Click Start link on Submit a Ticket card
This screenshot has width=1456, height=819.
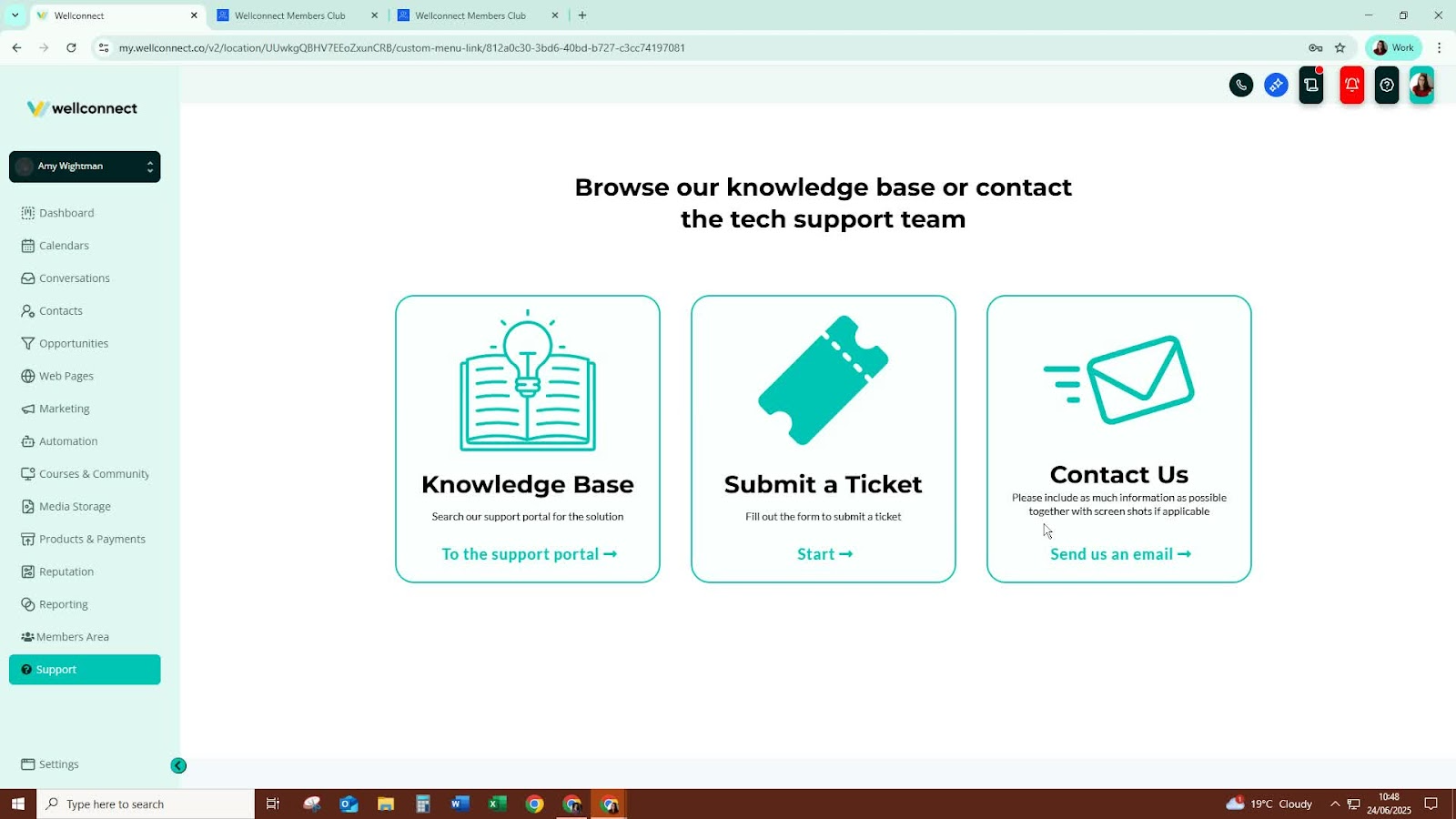pyautogui.click(x=824, y=554)
